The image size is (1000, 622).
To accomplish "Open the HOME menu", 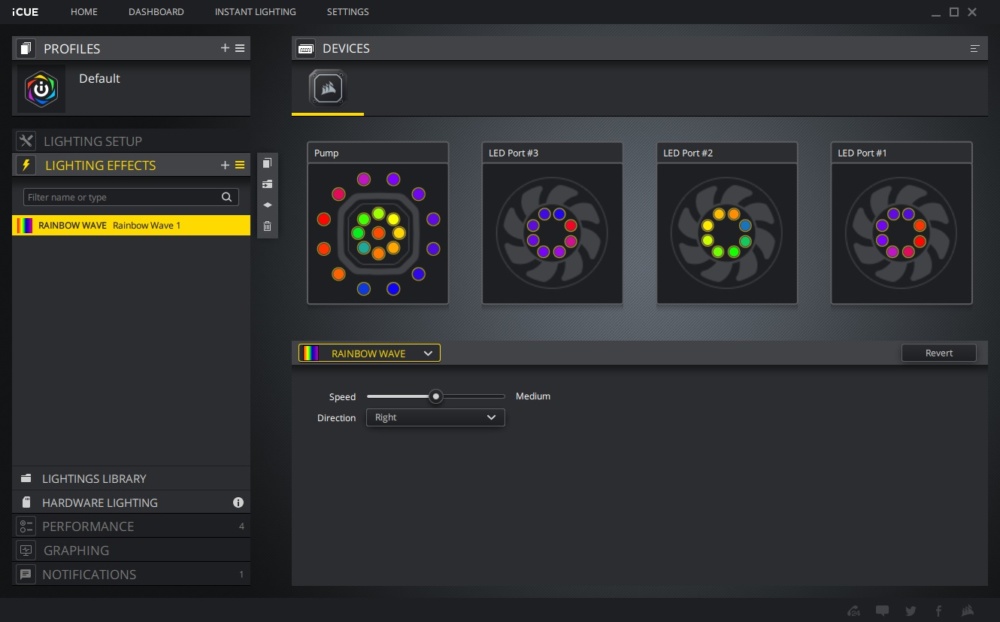I will pyautogui.click(x=84, y=11).
